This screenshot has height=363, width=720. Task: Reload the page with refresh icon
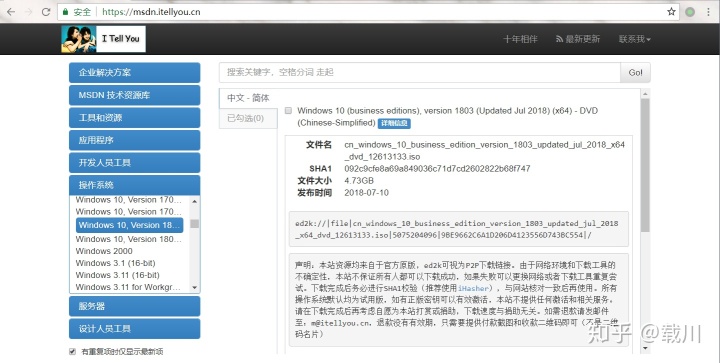click(x=46, y=12)
